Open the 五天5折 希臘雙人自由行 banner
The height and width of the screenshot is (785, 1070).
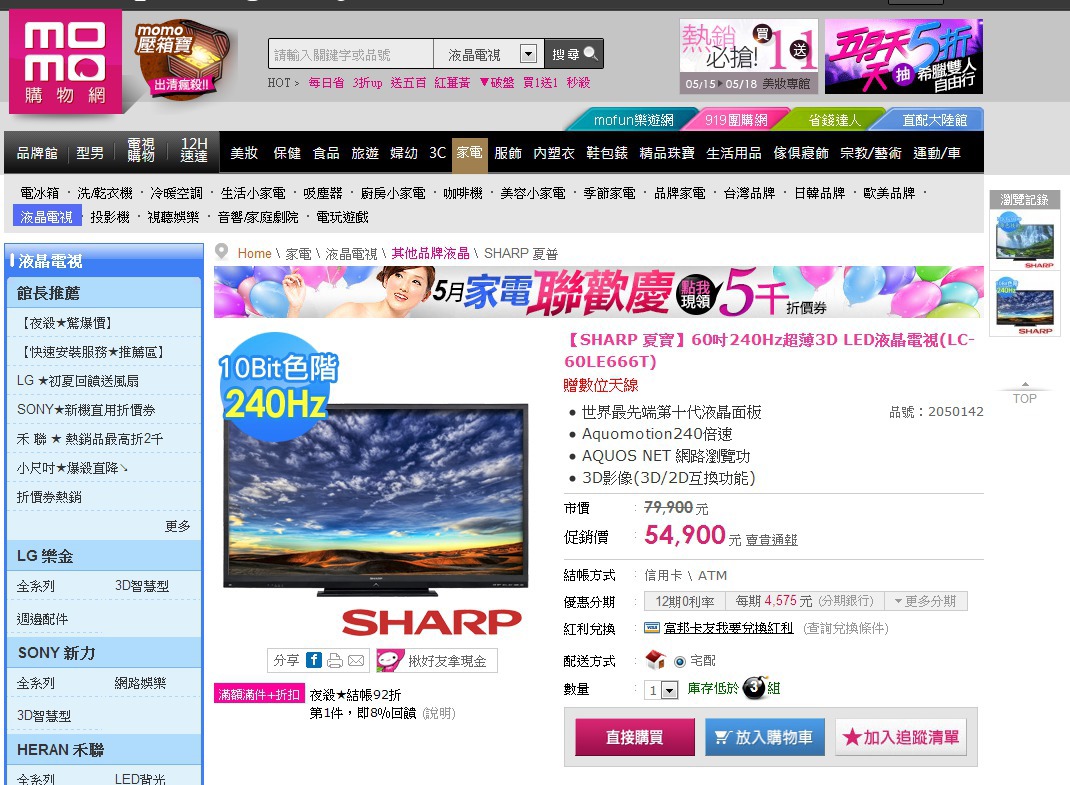[903, 56]
